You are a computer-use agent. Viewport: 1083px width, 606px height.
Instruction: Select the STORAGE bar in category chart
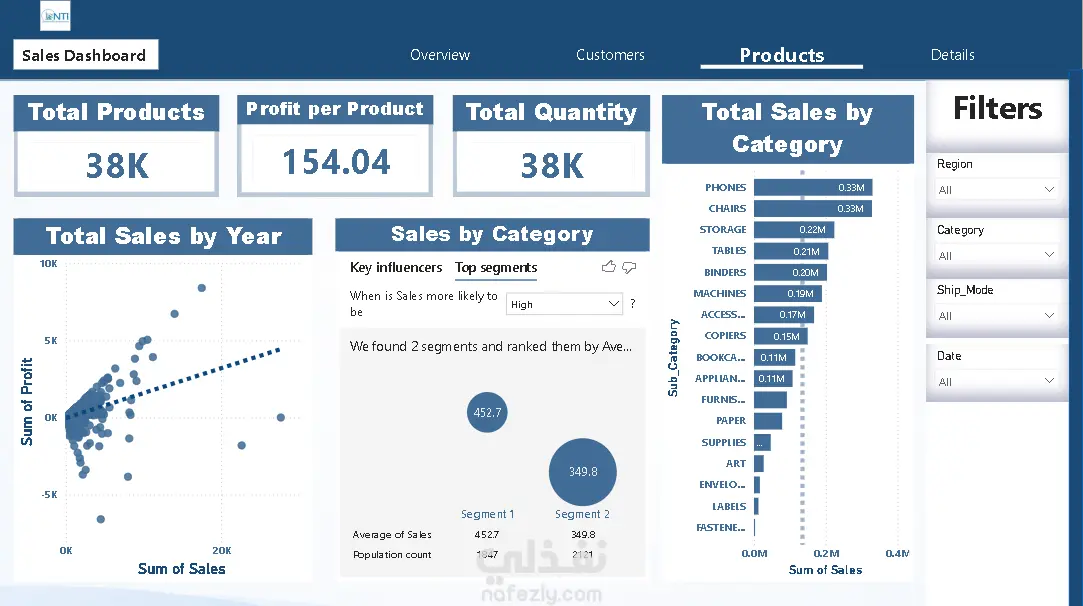point(794,229)
